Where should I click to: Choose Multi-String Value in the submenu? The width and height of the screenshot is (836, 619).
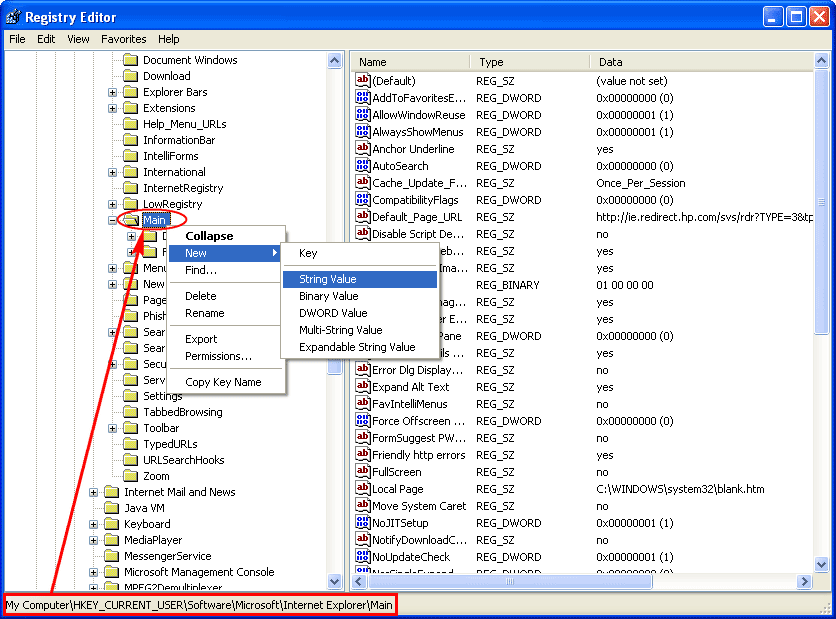[360, 330]
